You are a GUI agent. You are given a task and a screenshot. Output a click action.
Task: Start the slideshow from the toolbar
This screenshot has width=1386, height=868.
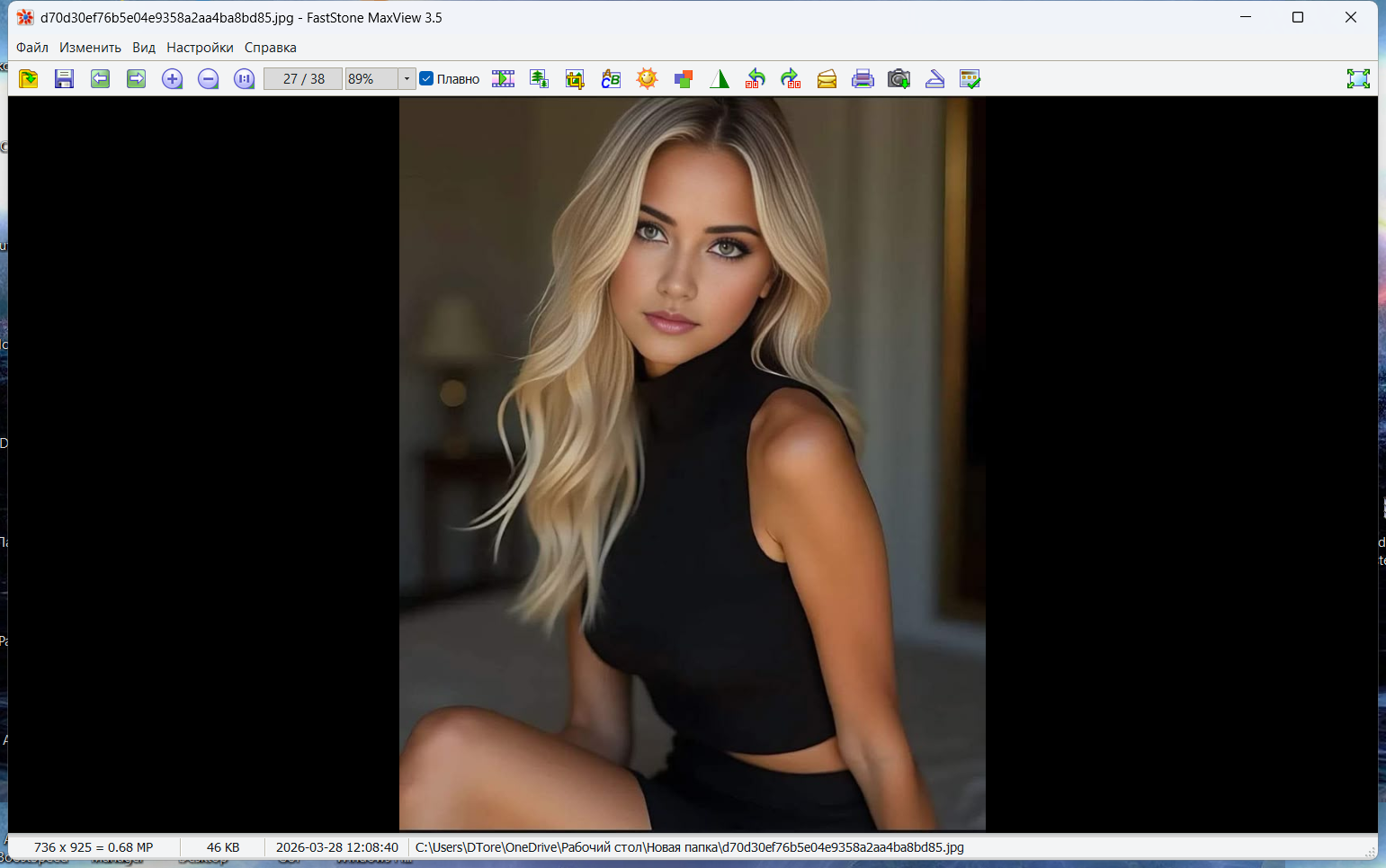click(x=503, y=79)
